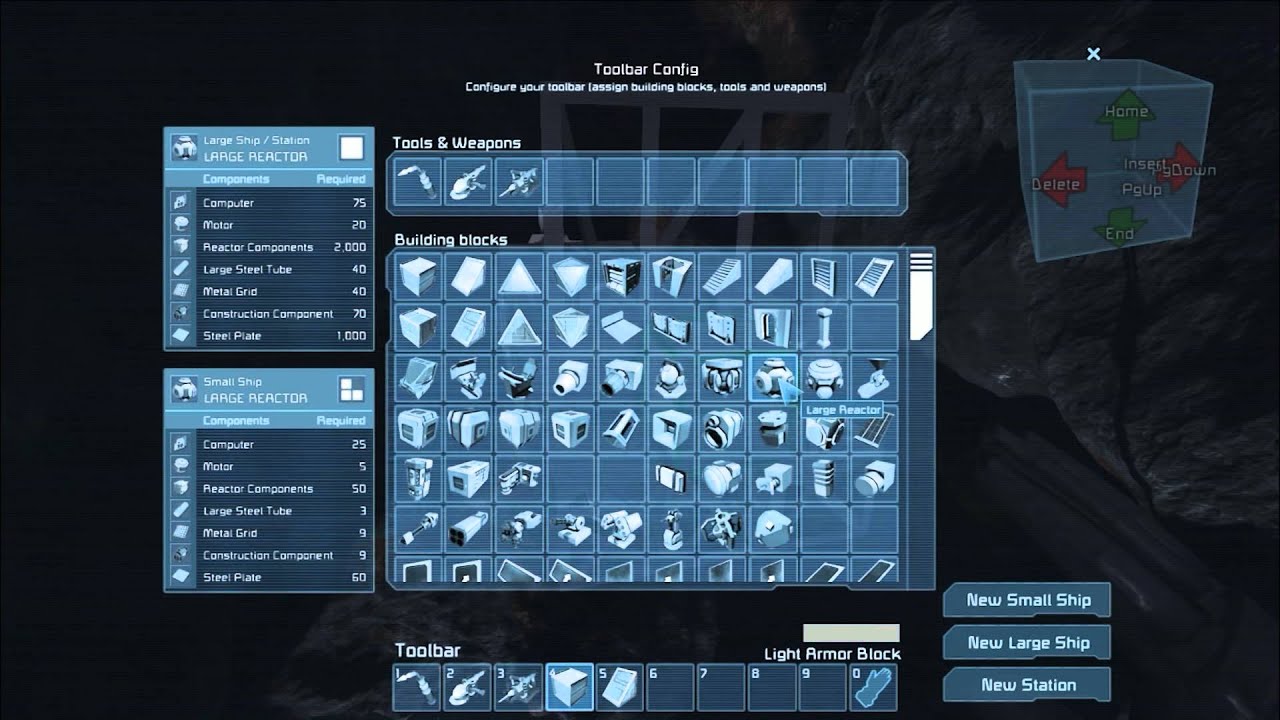Select toolbar slot 5 slope block
This screenshot has width=1280, height=720.
(621, 687)
